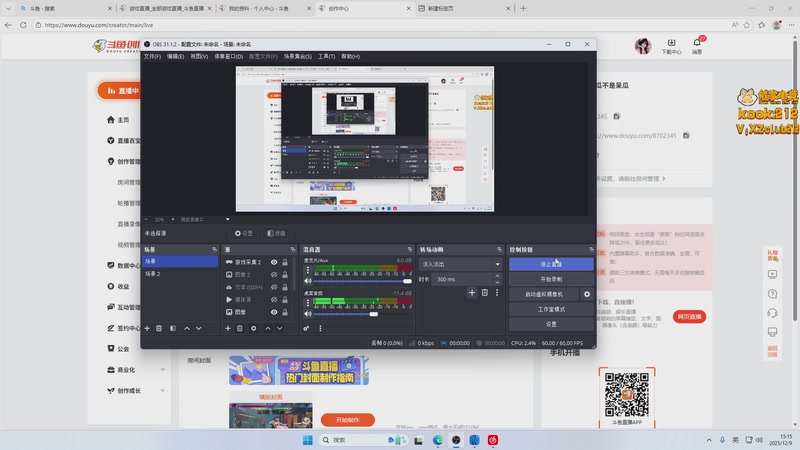Show the 文本 (GDI+) source
Image resolution: width=800 pixels, height=450 pixels.
coord(274,287)
